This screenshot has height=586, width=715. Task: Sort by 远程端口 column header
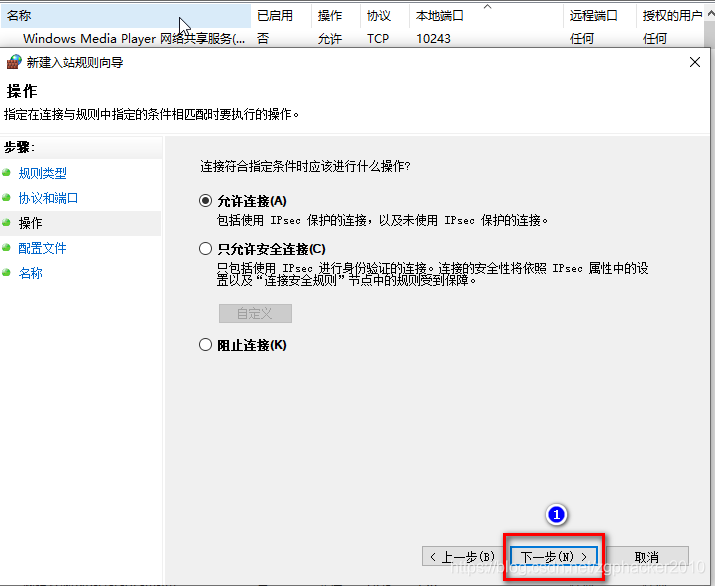[x=600, y=16]
